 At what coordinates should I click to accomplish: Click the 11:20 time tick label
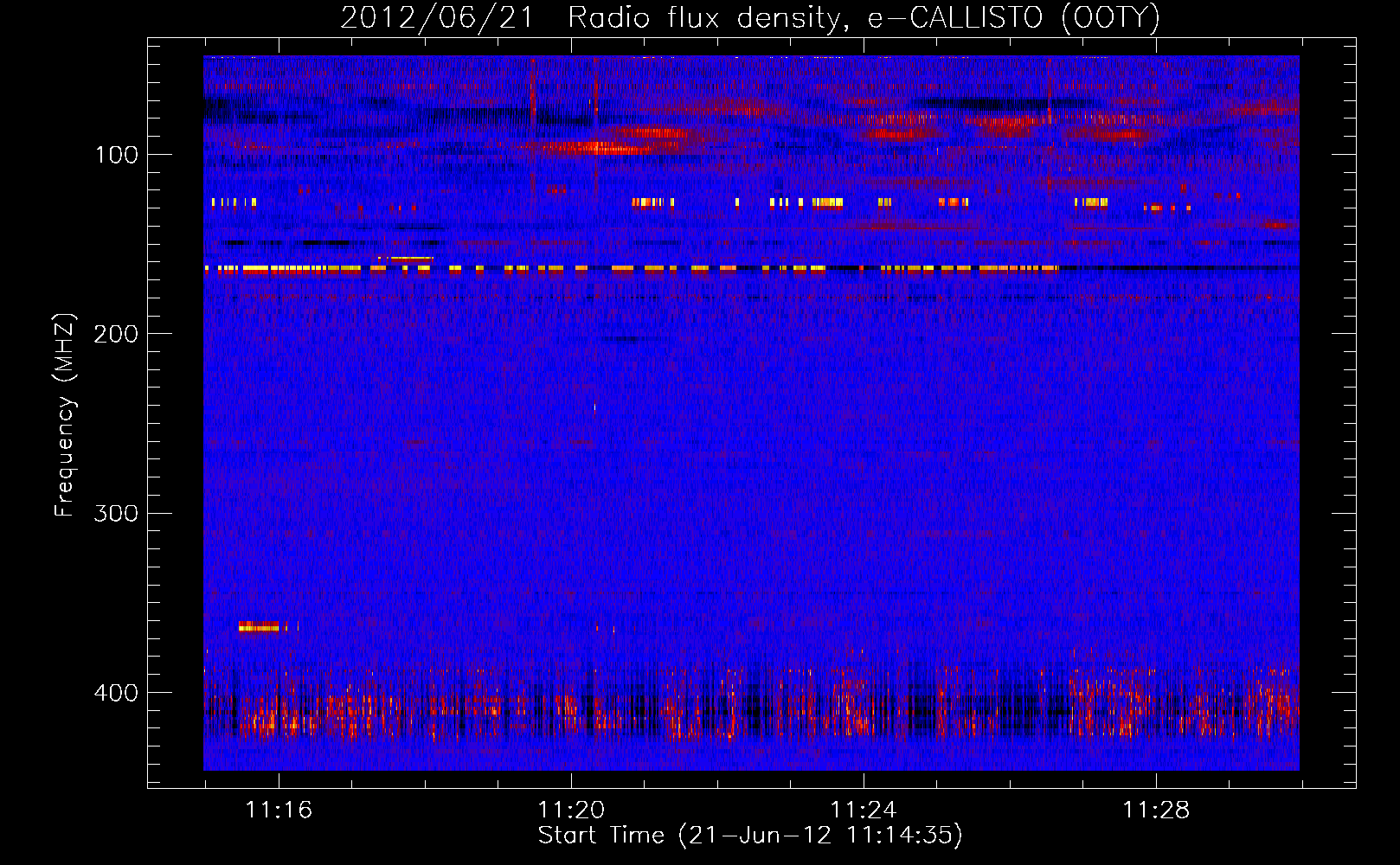point(571,811)
